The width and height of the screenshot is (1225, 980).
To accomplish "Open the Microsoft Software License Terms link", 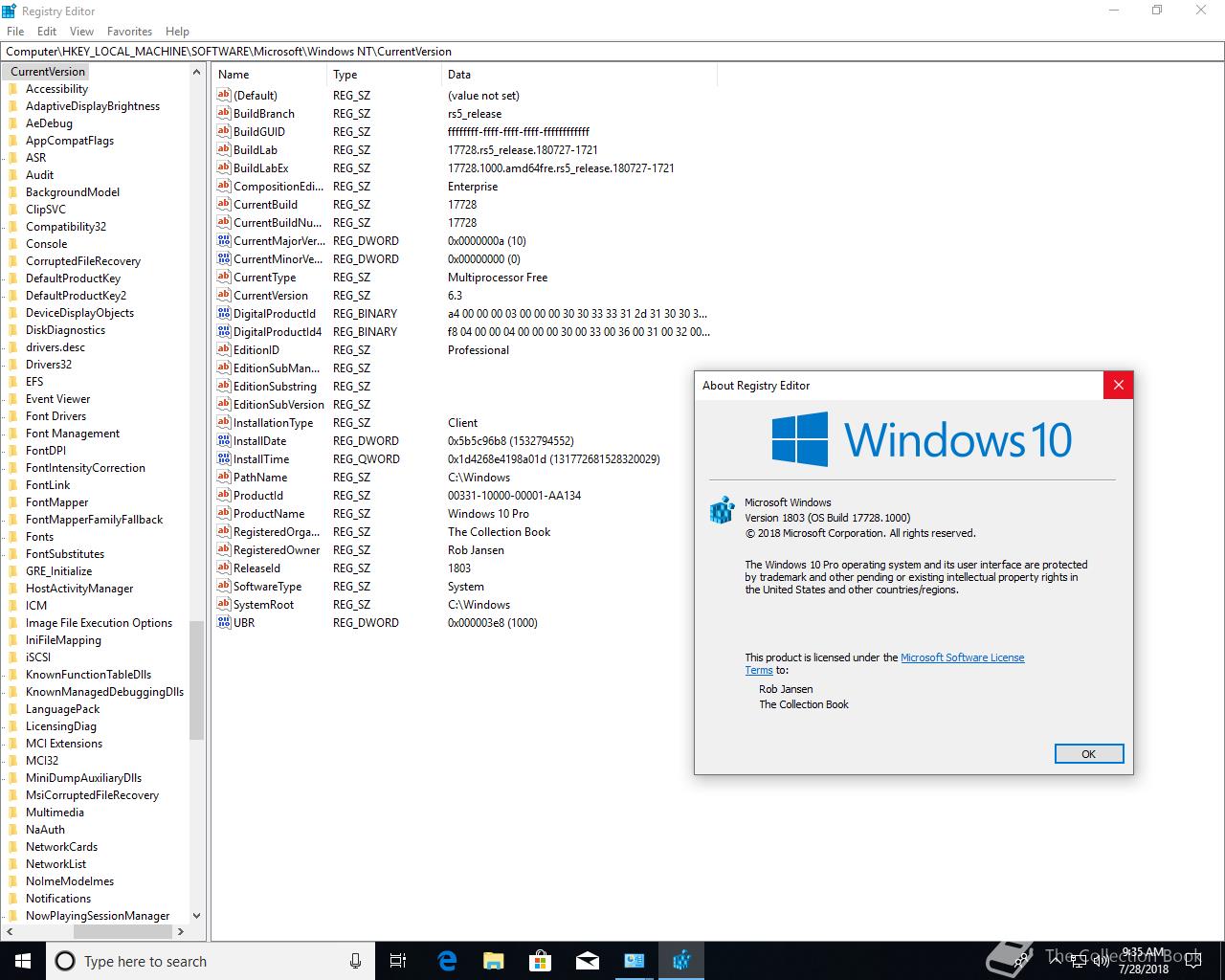I will coord(962,657).
